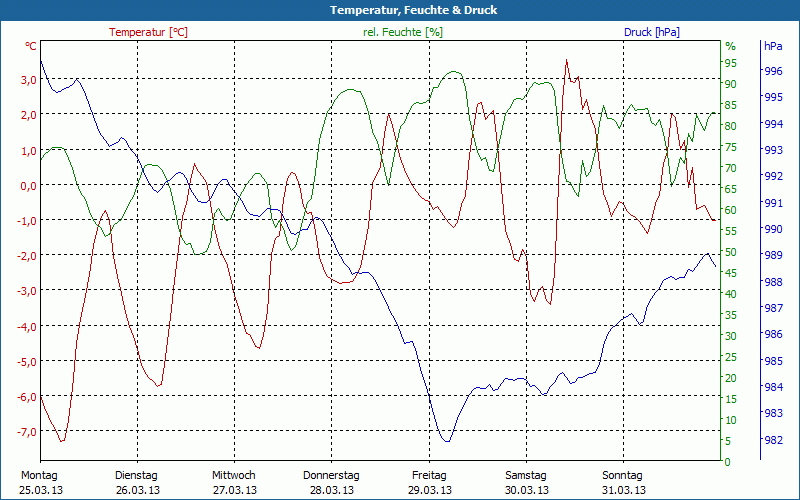Click the date 31.03.13 on the time axis
800x500 pixels.
click(x=624, y=490)
